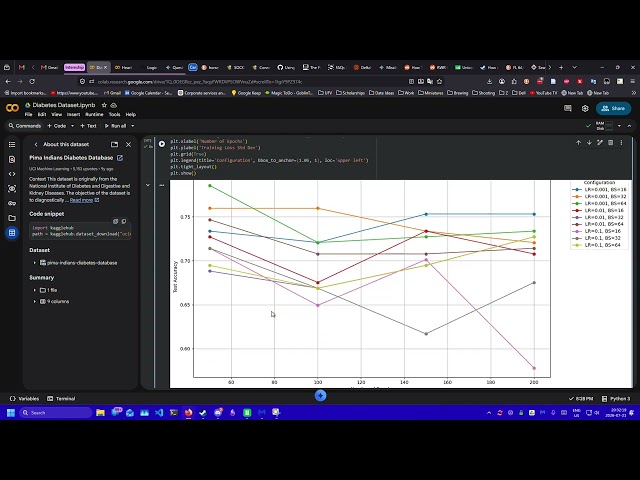Expand the 9 columns summary row
Image resolution: width=640 pixels, height=480 pixels.
coord(35,302)
